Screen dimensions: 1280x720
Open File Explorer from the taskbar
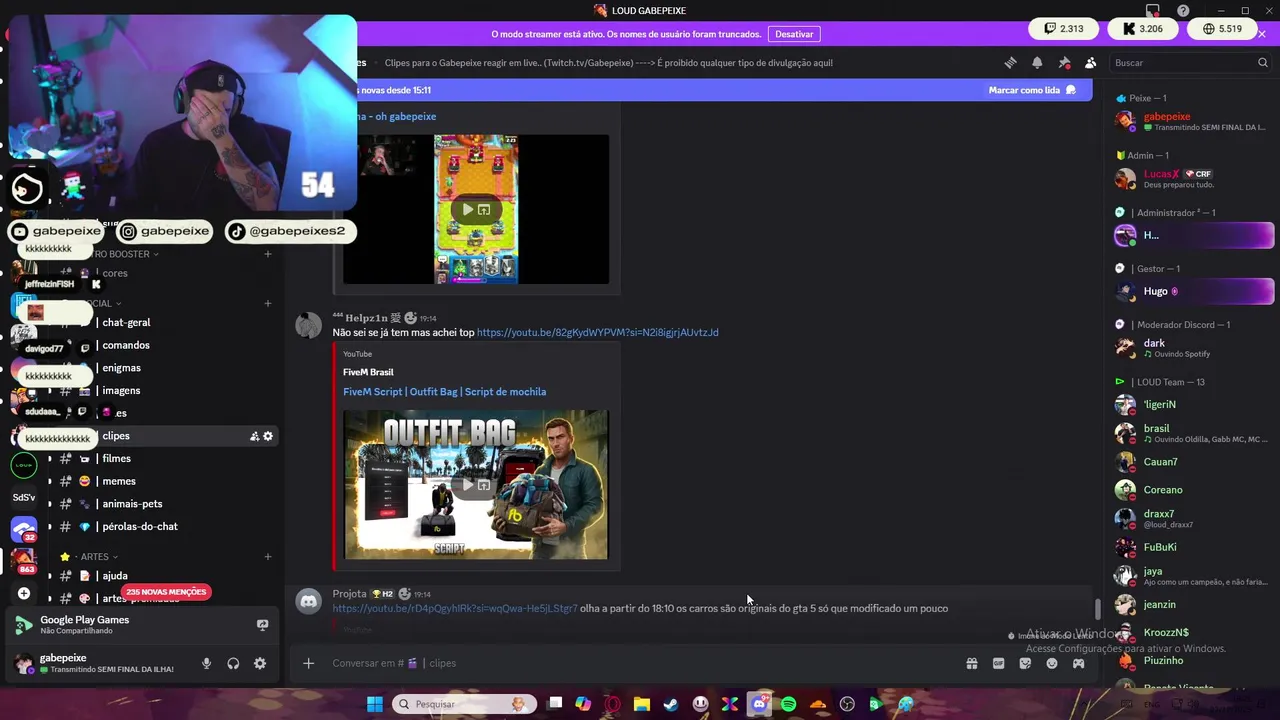(642, 704)
